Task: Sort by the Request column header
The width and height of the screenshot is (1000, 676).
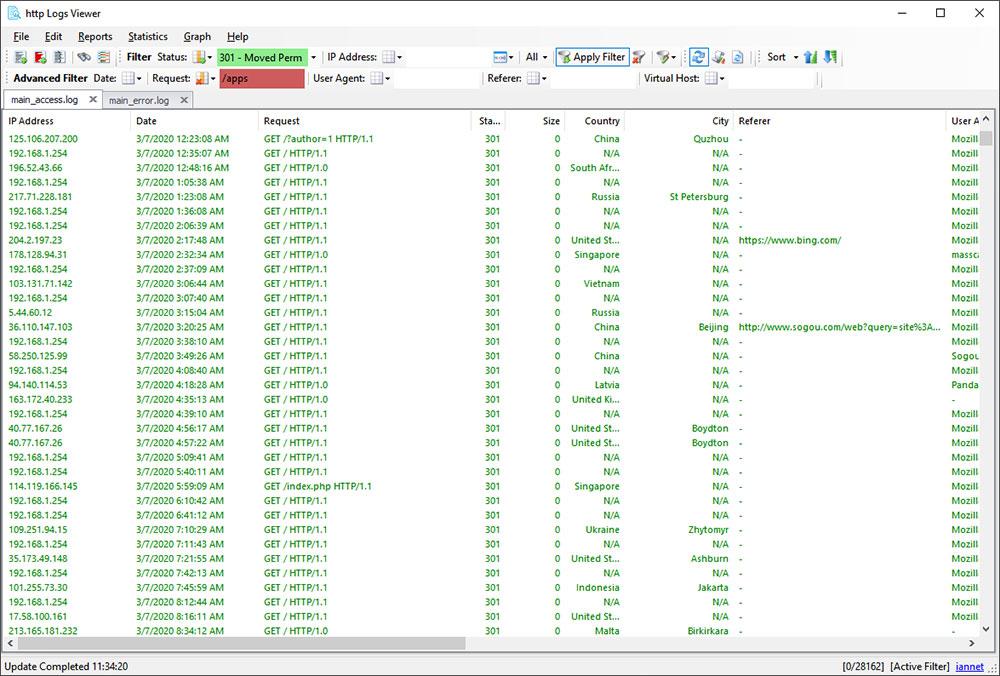Action: click(x=366, y=121)
